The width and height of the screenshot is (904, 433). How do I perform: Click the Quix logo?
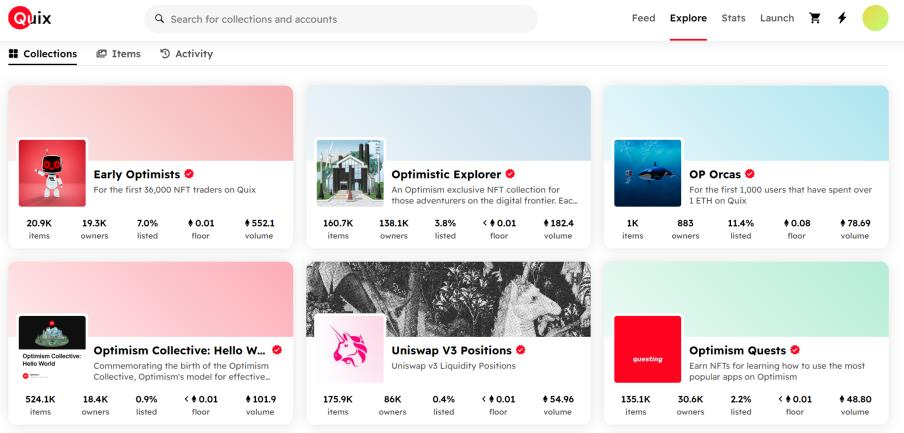coord(29,18)
